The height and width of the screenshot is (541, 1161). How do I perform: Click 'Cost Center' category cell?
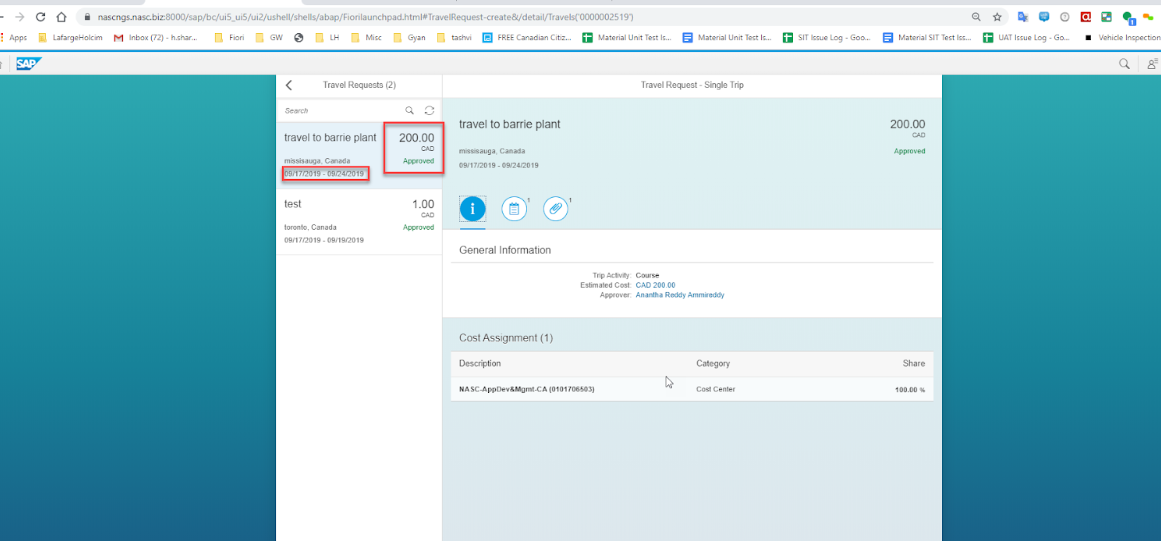[x=715, y=389]
